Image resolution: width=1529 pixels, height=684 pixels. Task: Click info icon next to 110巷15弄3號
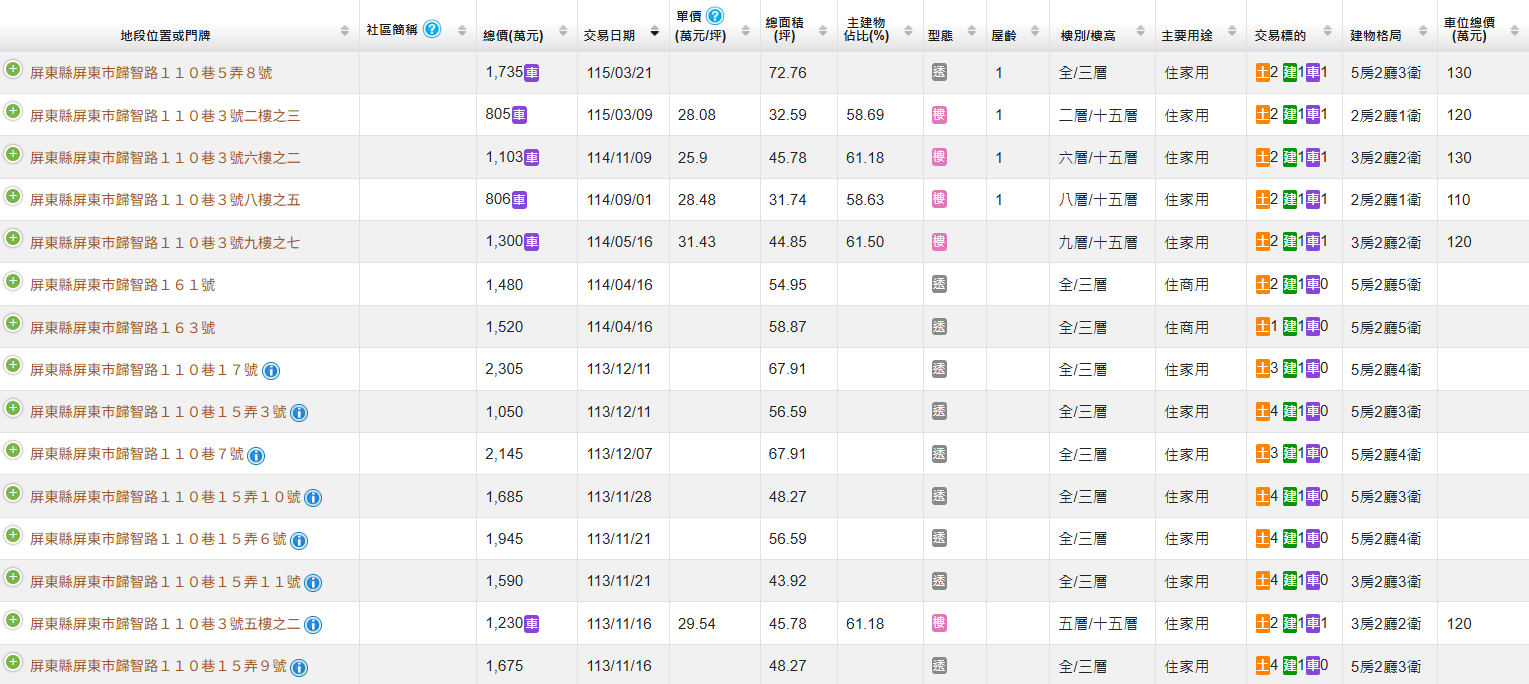point(299,413)
